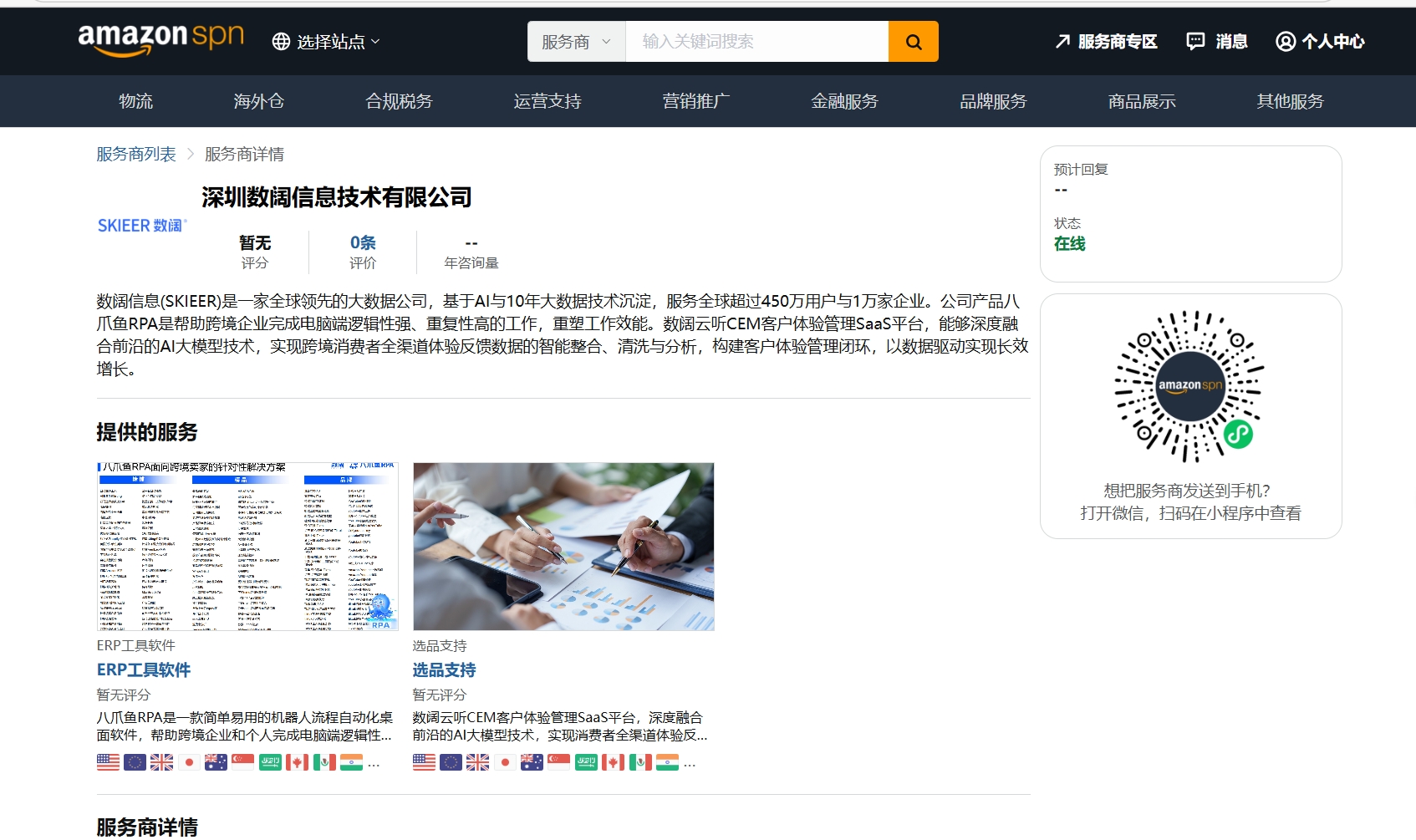
Task: Click the 0条 reviews count link
Action: coord(363,243)
